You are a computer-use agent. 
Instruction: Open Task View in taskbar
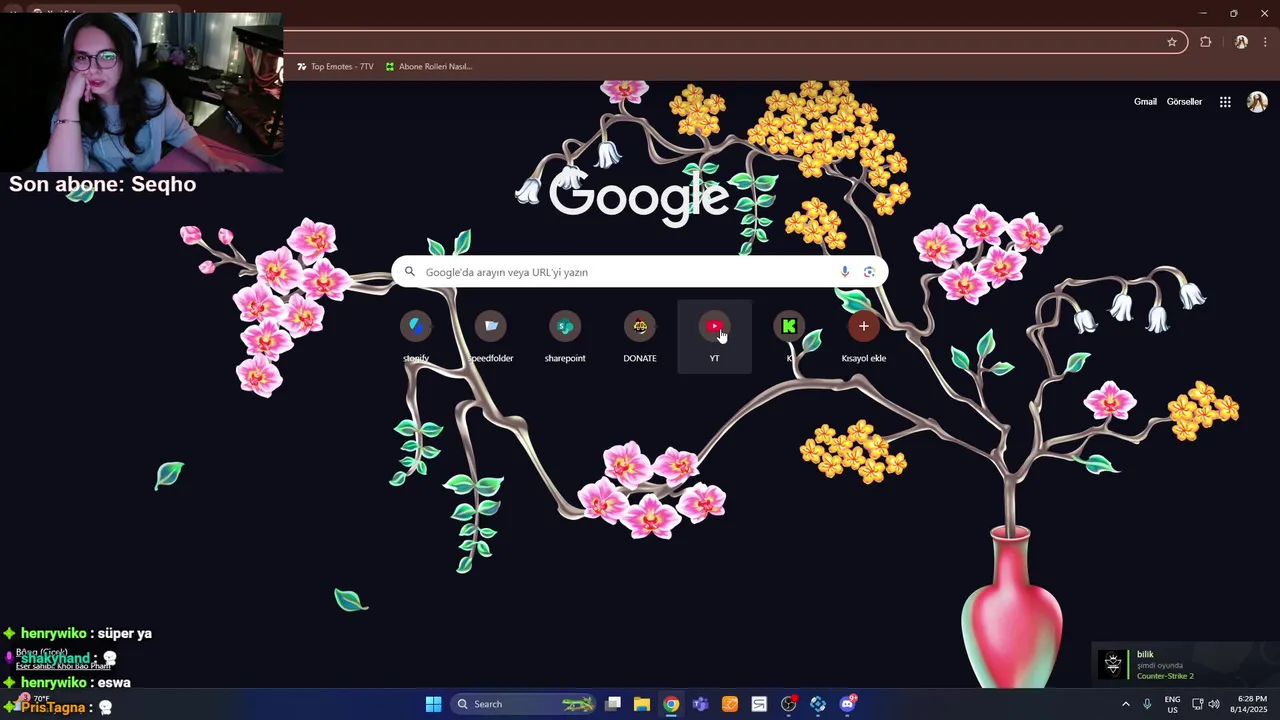click(x=613, y=704)
